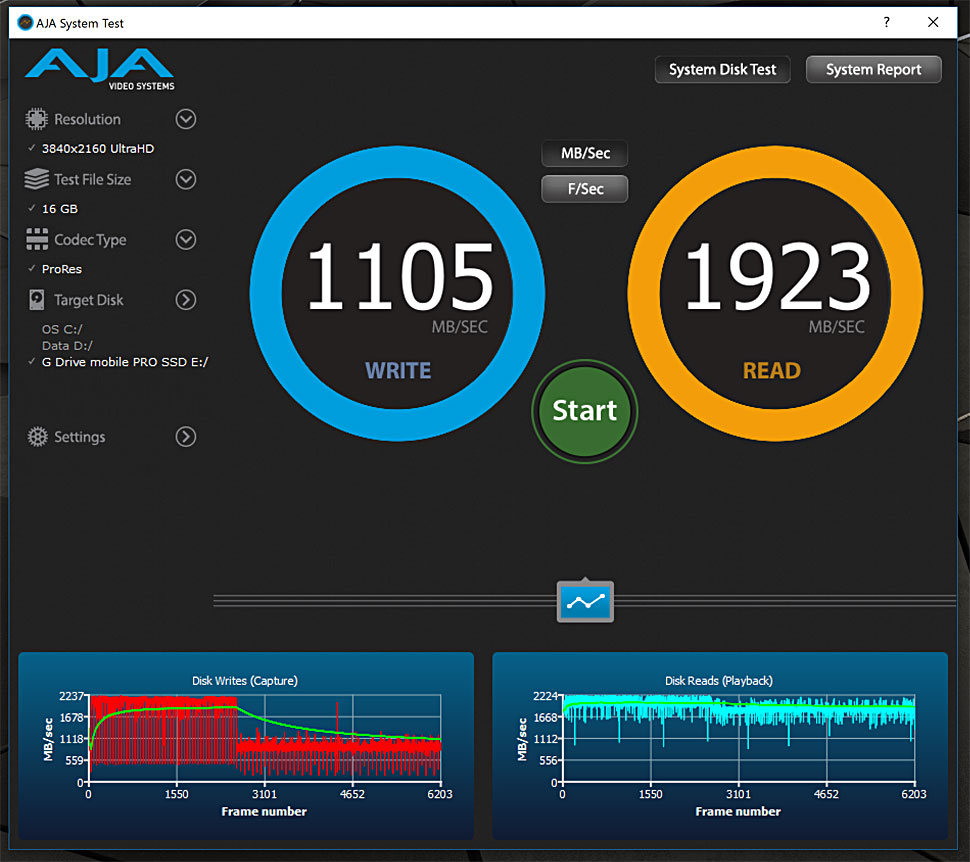Click the READ label text

tap(771, 371)
